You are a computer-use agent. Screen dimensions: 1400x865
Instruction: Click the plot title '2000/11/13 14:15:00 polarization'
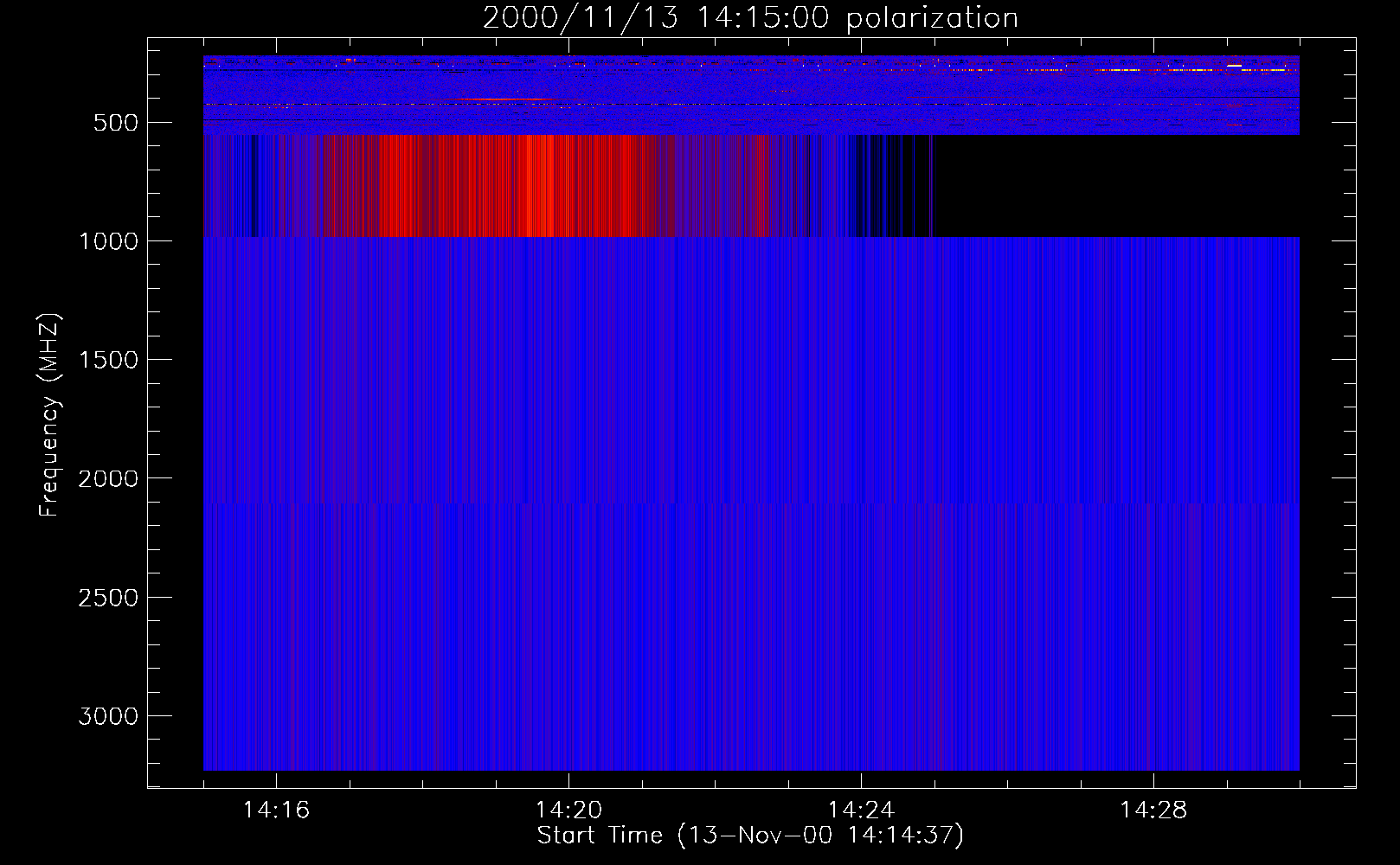pyautogui.click(x=750, y=18)
